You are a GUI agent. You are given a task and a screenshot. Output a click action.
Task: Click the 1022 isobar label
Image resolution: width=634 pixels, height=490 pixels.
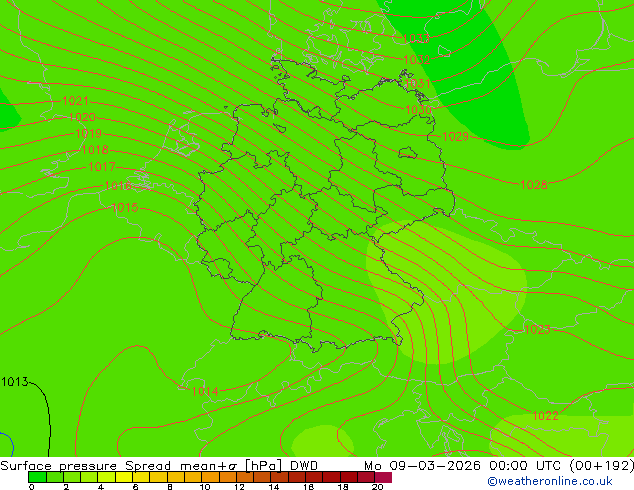[x=545, y=416]
